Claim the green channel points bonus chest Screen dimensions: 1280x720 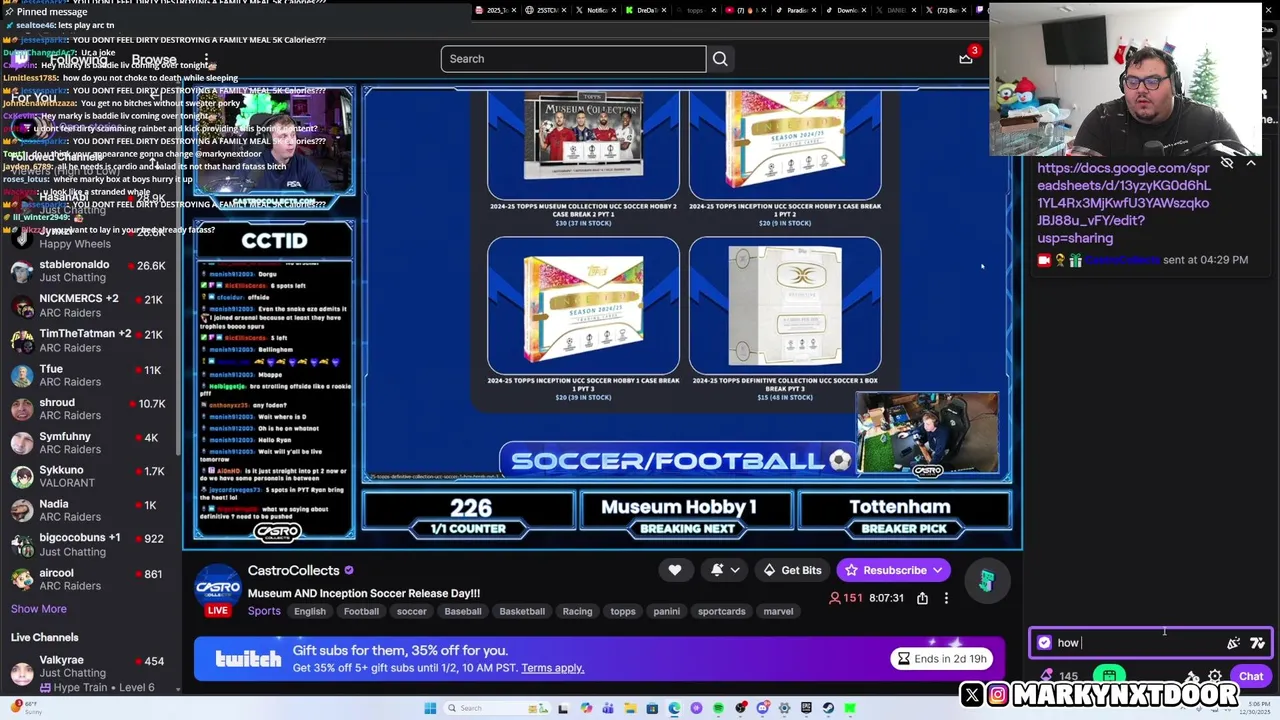pyautogui.click(x=1109, y=677)
